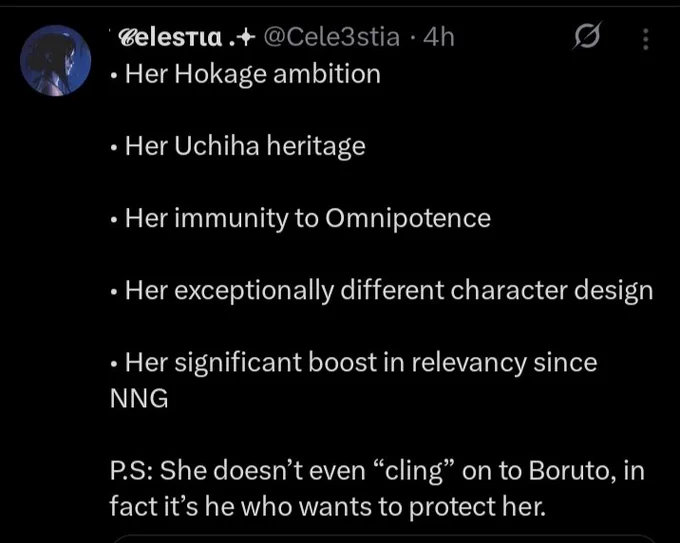This screenshot has height=543, width=680.
Task: Open the quoted post box at the bottom
Action: [384, 539]
